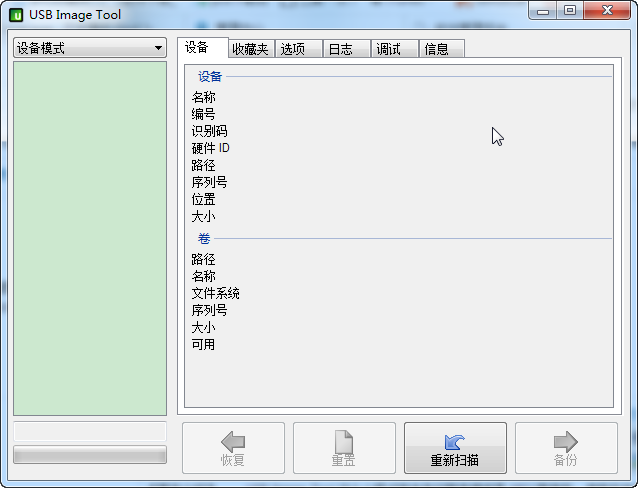Viewport: 638px width, 488px height.
Task: Switch to the 选项 tab
Action: coord(299,49)
